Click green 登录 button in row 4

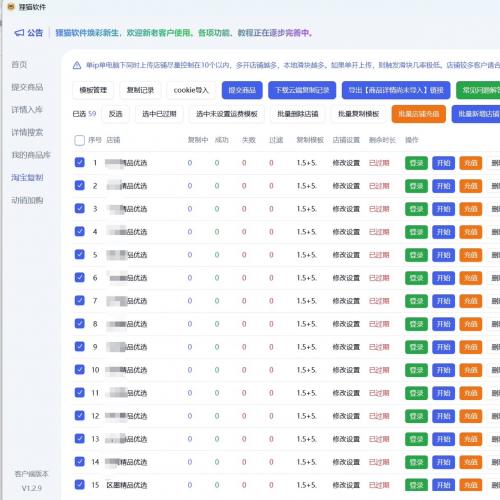coord(416,232)
